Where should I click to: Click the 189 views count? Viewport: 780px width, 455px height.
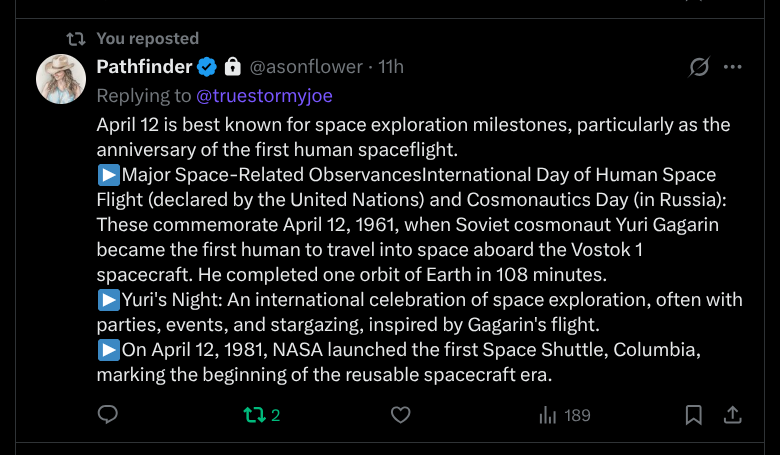click(577, 415)
